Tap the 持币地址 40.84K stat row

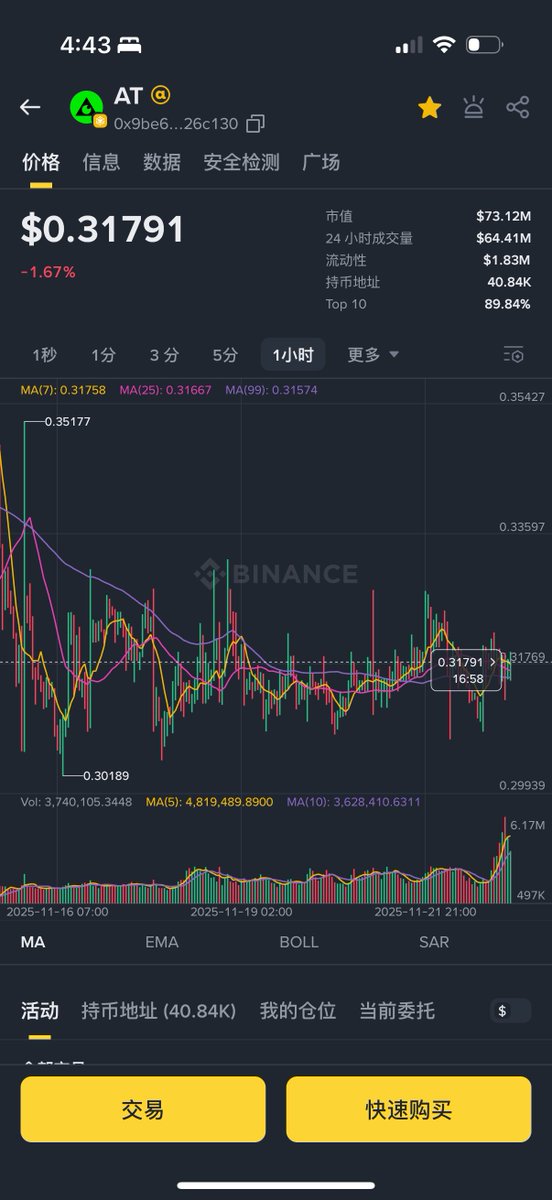click(428, 282)
